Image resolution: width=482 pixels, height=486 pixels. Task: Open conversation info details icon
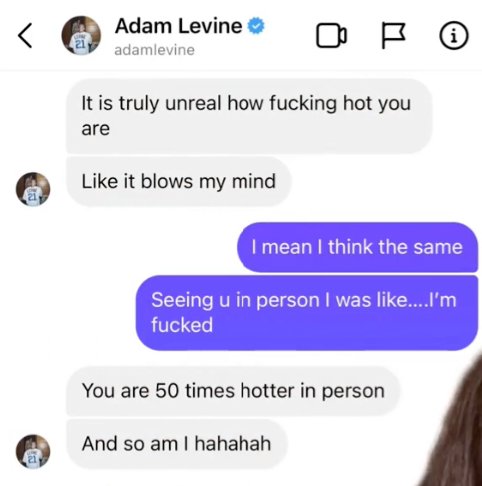[454, 35]
